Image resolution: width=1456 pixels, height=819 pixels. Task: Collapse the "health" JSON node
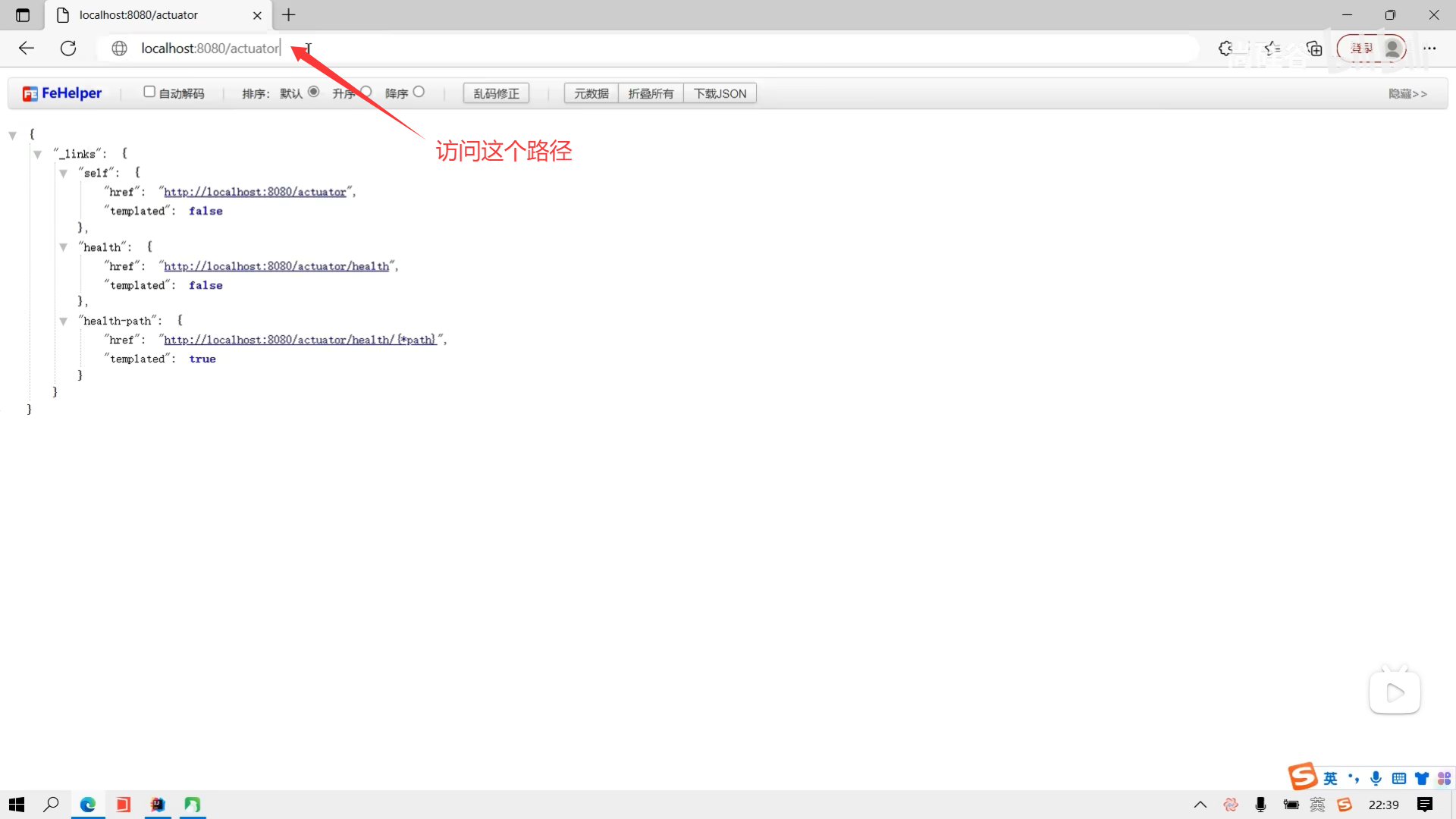point(64,247)
